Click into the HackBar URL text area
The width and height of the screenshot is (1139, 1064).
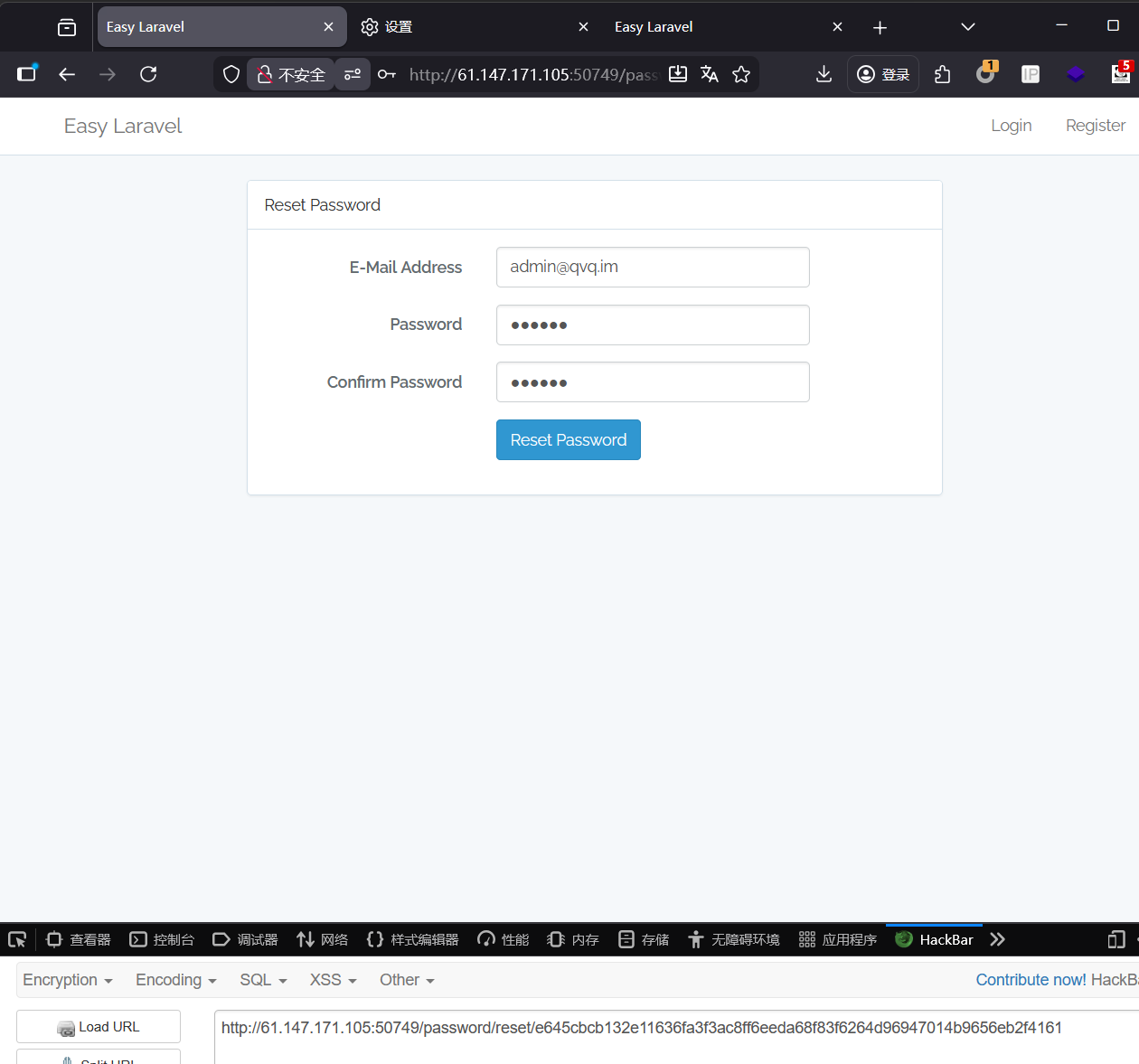coord(676,1037)
